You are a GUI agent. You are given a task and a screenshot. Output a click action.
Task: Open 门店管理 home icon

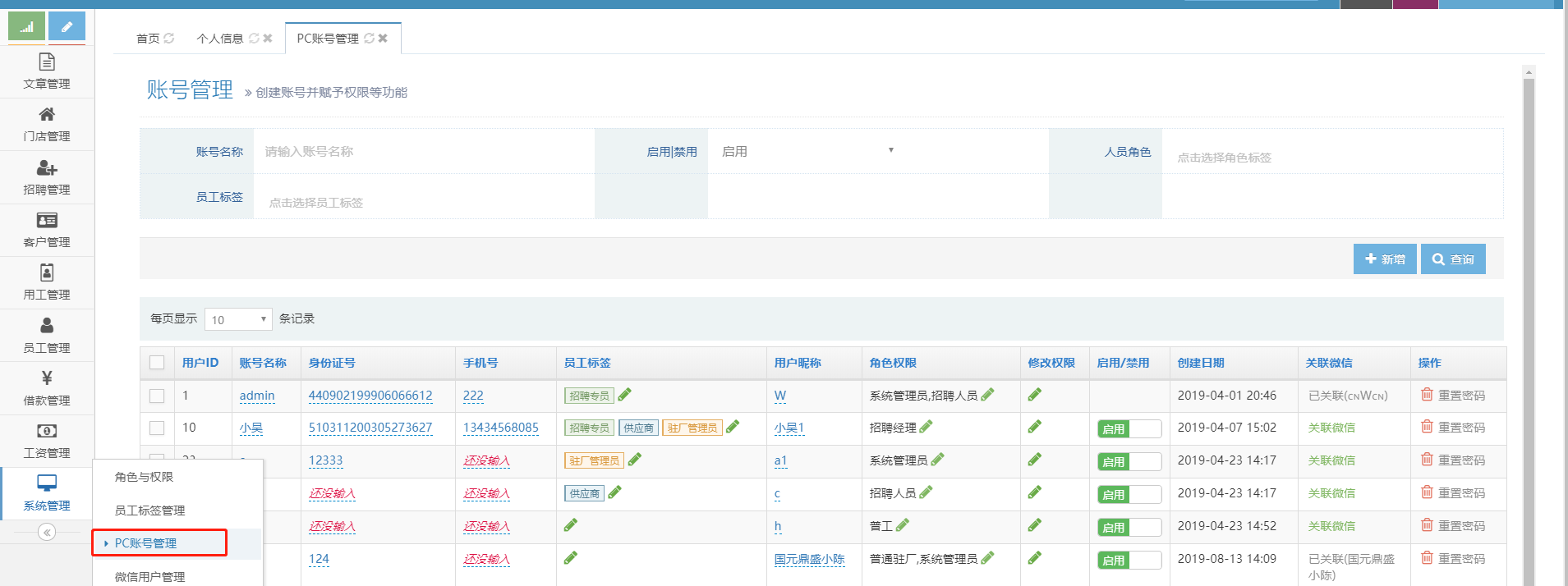click(x=47, y=115)
